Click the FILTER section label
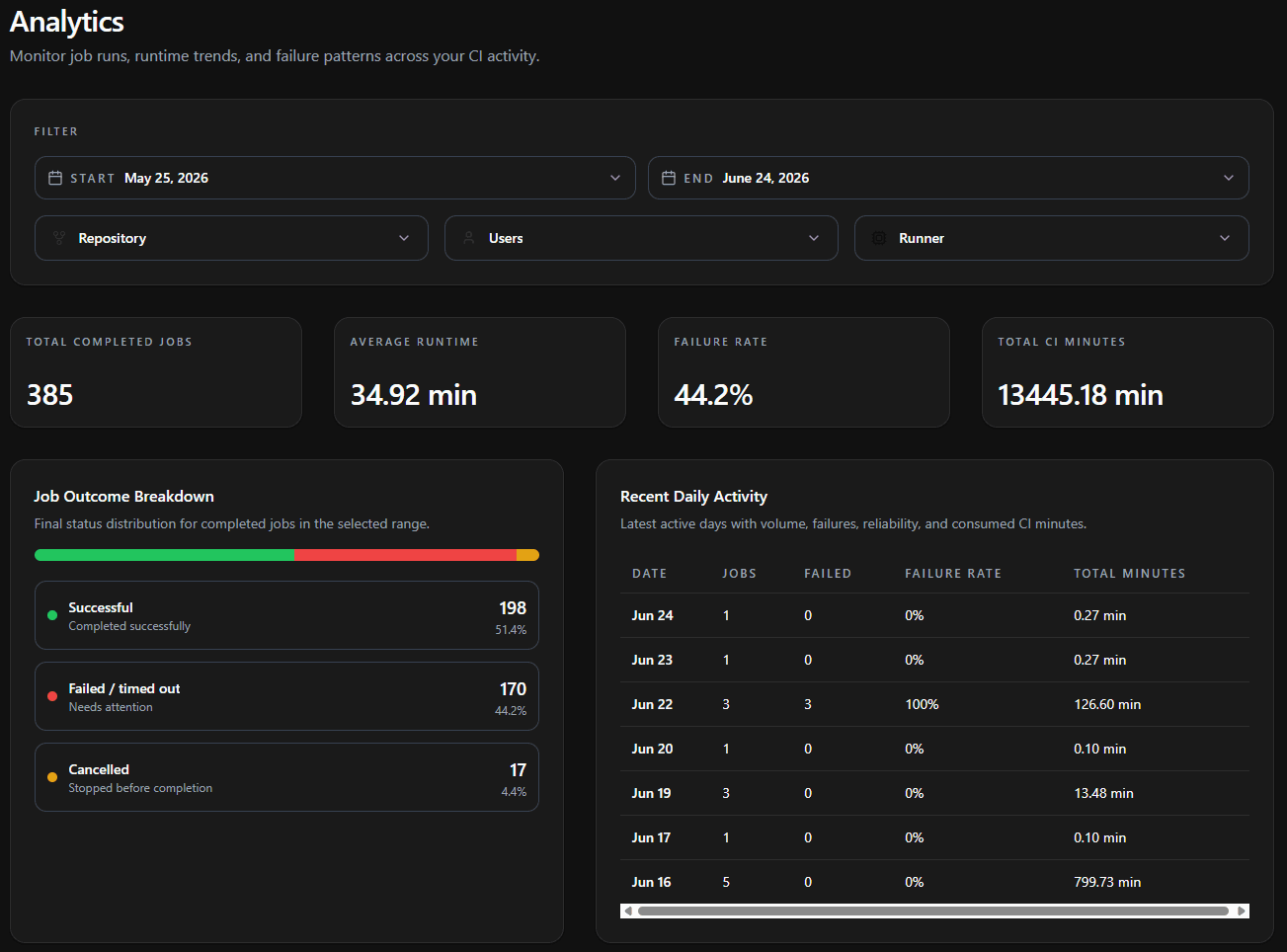 coord(56,131)
